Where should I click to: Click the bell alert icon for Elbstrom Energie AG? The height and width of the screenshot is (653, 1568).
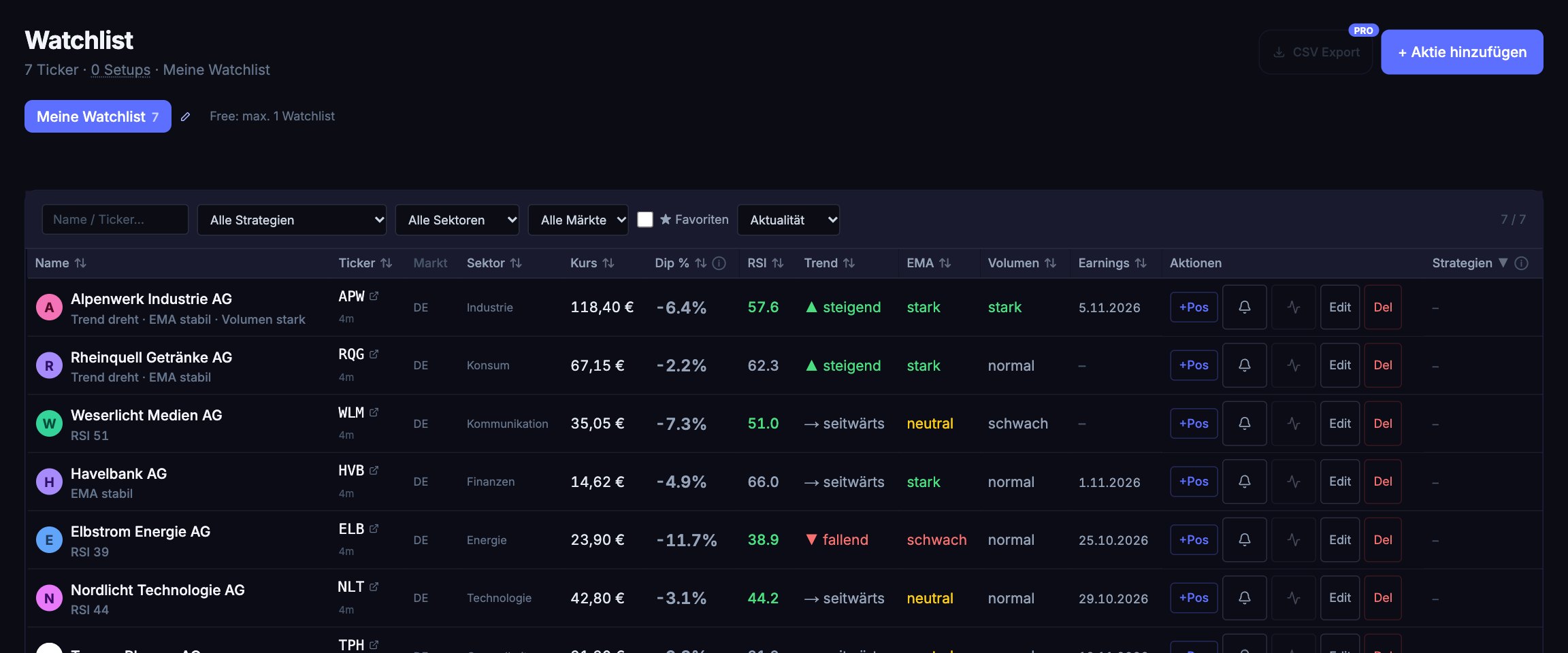[1244, 539]
